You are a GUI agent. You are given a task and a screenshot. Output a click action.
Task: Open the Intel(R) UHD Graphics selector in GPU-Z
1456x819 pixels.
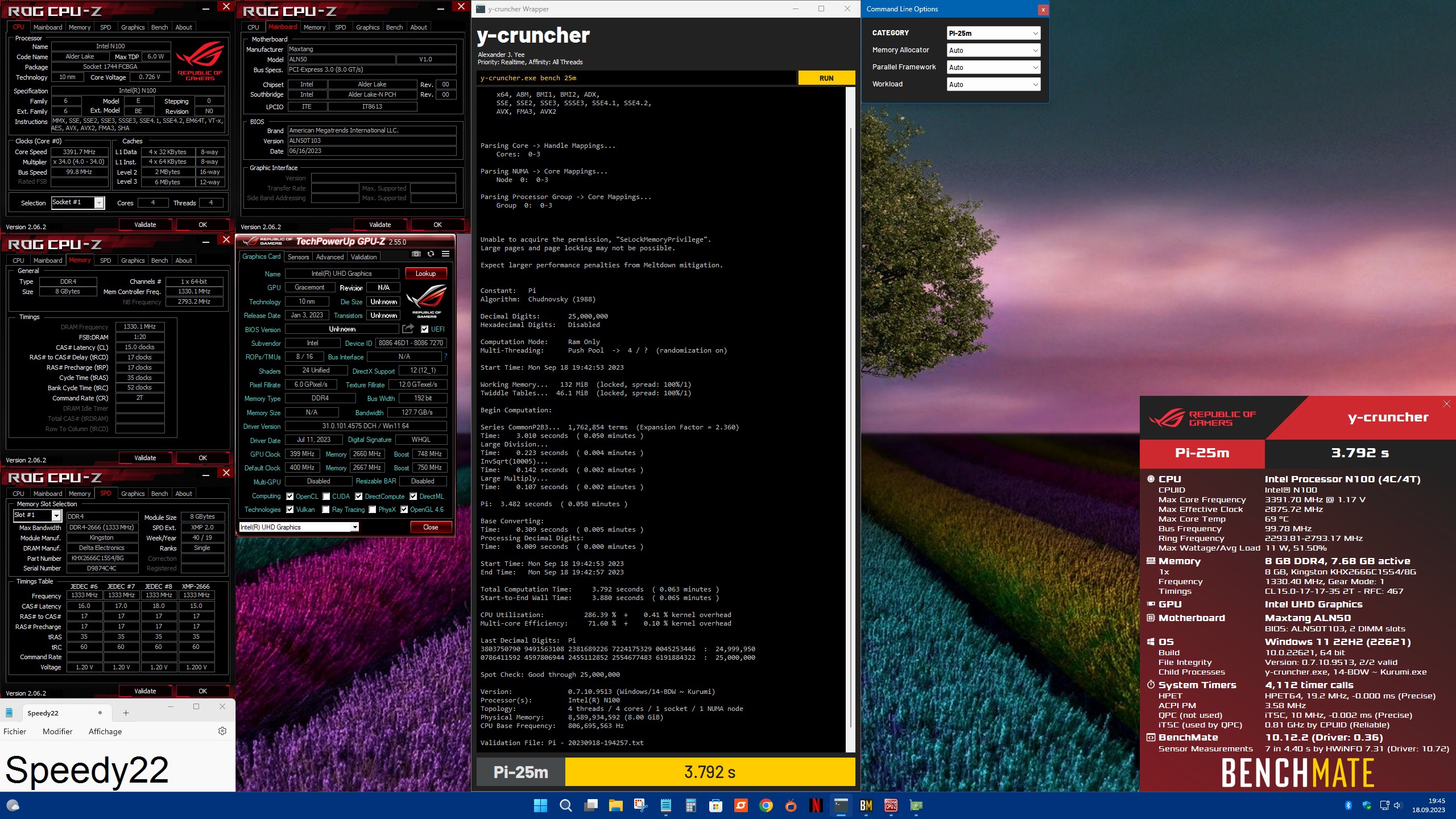(299, 527)
